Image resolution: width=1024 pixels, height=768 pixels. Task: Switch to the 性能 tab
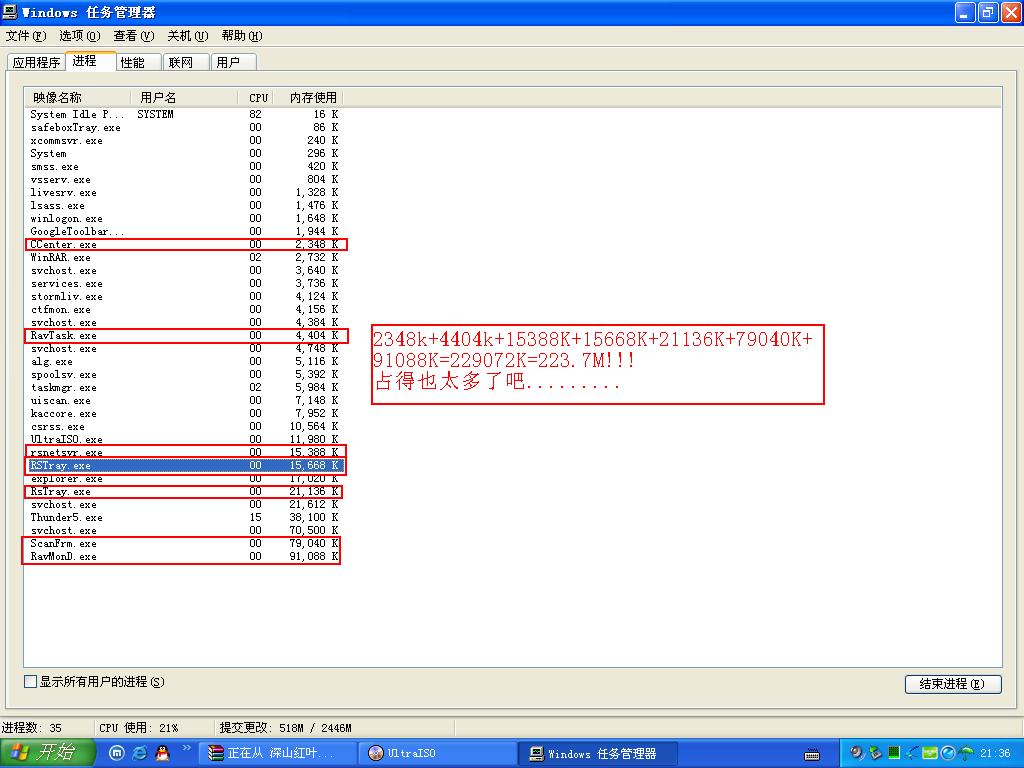138,62
